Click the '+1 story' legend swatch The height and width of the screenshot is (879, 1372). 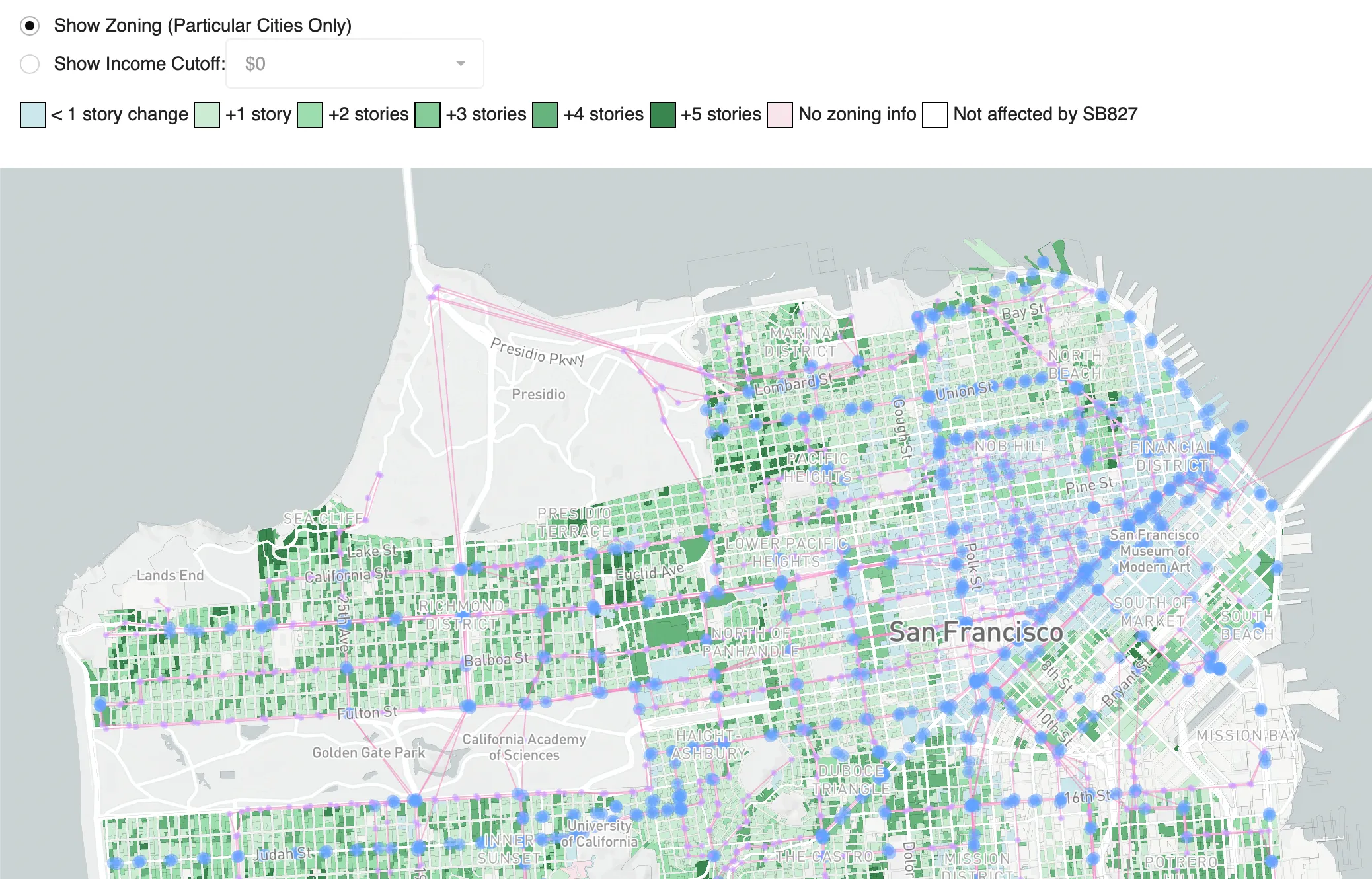coord(207,114)
